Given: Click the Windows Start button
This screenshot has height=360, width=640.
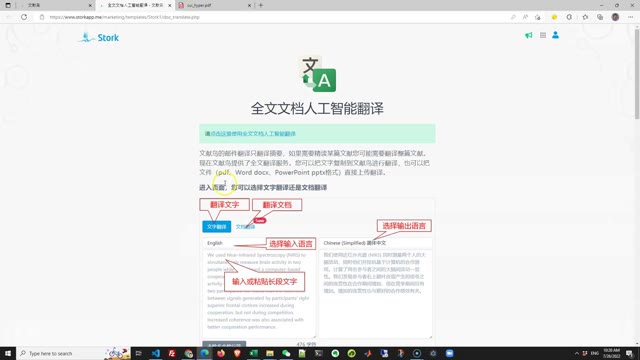Looking at the screenshot, I should (8, 353).
